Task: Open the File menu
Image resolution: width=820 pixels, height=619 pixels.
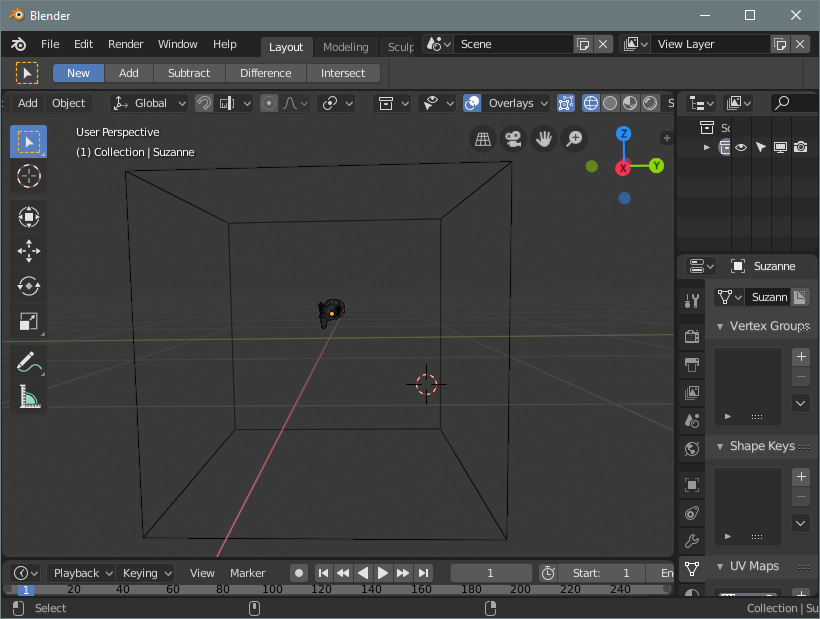Action: [50, 44]
